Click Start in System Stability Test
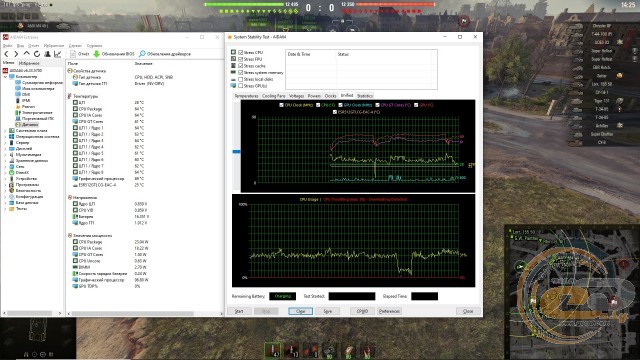Image resolution: width=640 pixels, height=360 pixels. (x=239, y=311)
